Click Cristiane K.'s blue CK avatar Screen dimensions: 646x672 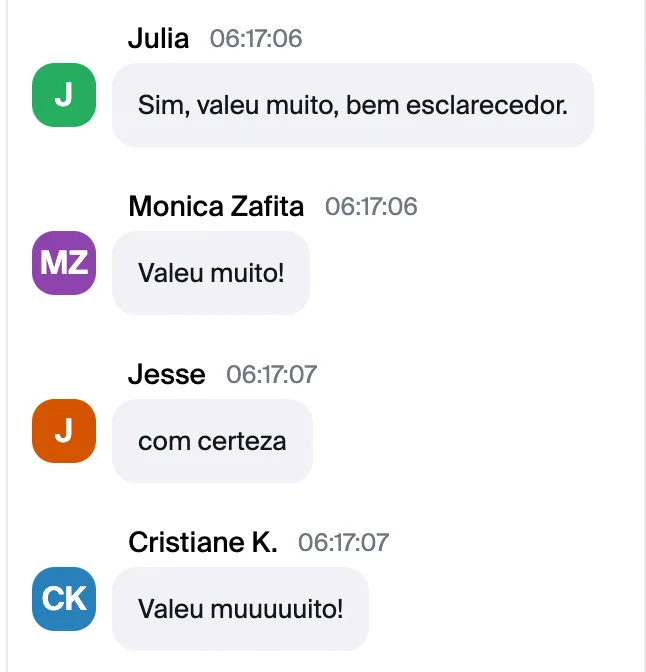(64, 599)
